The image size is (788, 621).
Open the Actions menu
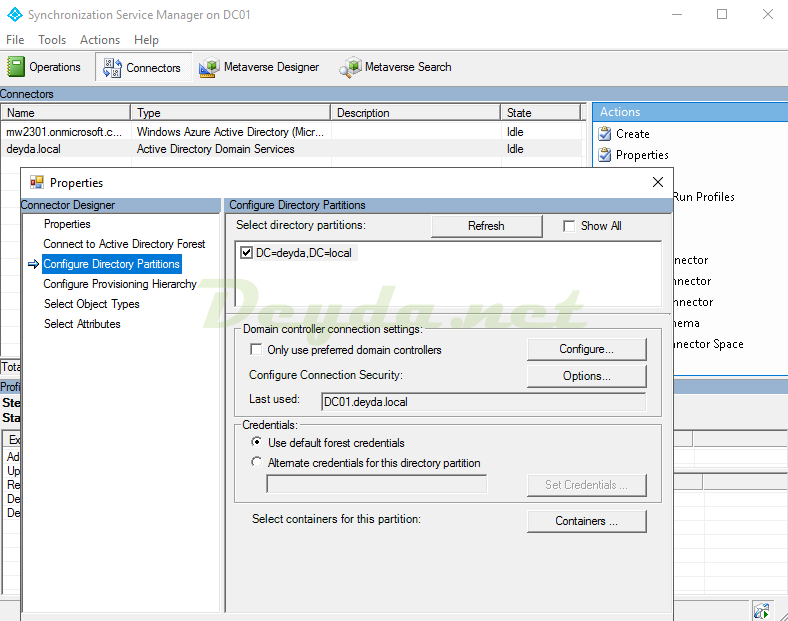99,40
